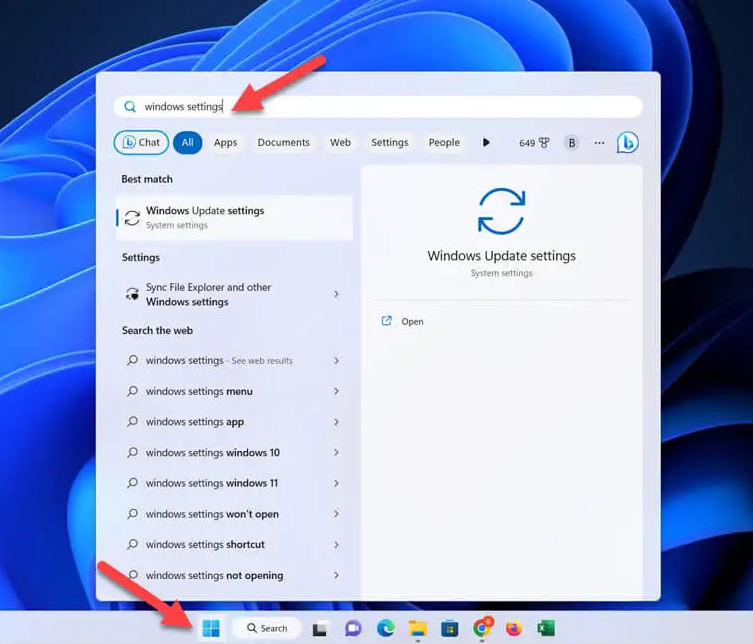Open the 649 rewards points indicator

(x=534, y=143)
